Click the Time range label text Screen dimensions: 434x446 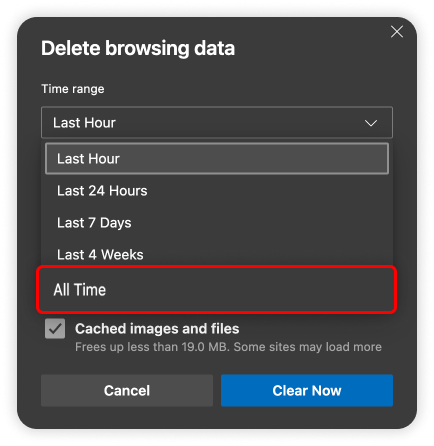[73, 89]
